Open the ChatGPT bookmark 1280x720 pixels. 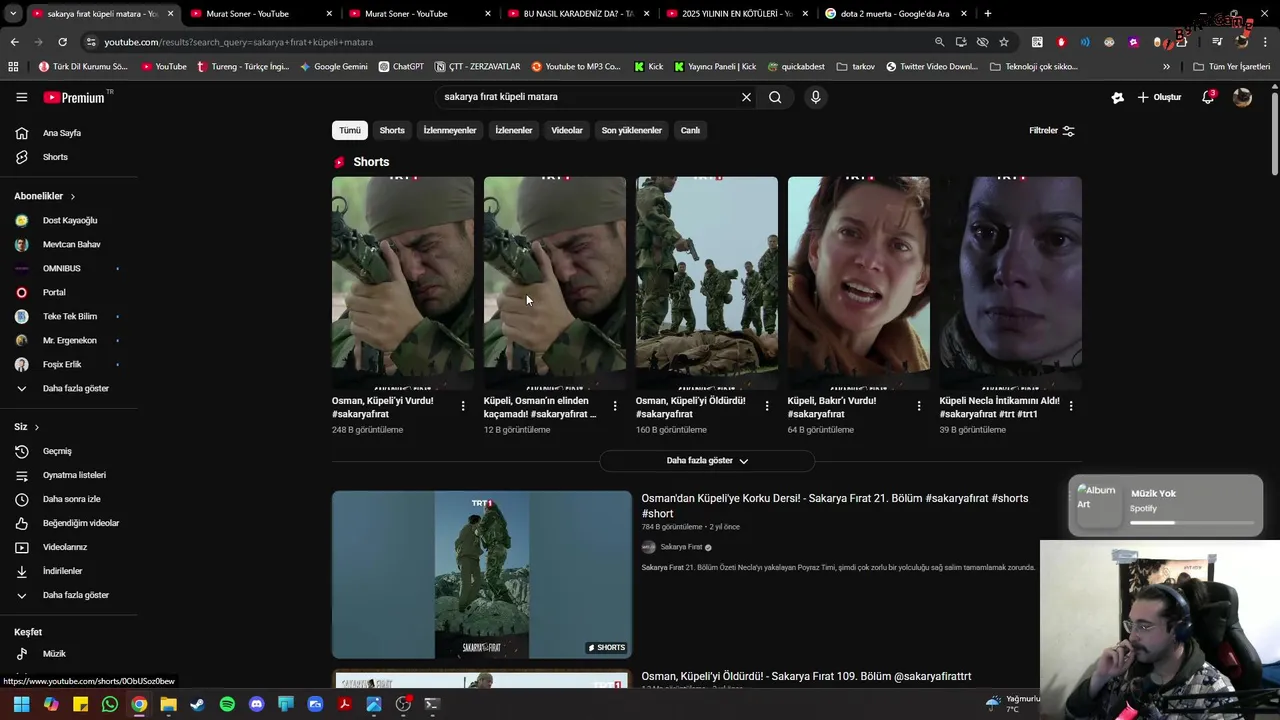point(401,67)
